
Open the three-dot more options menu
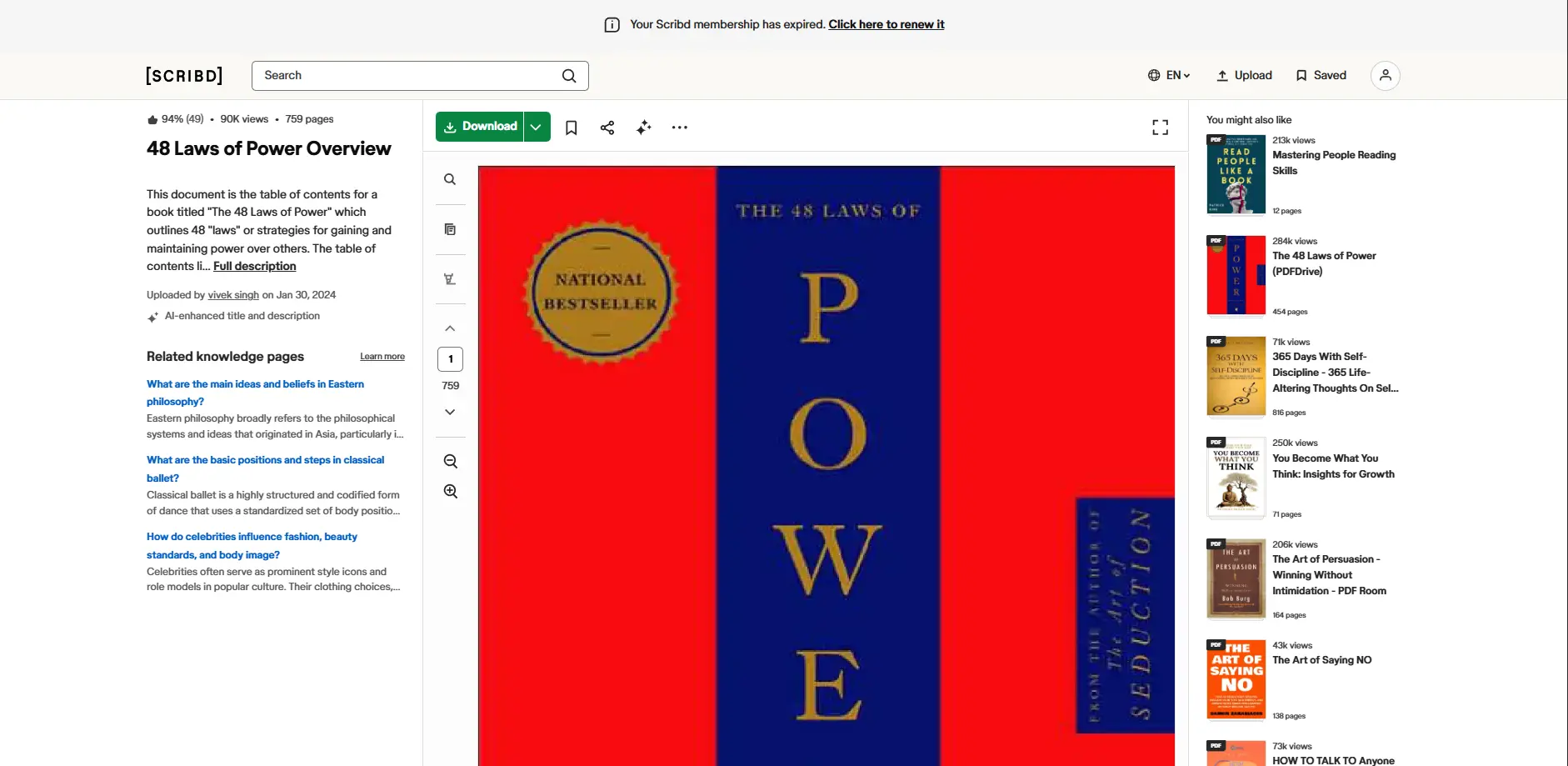click(x=680, y=128)
